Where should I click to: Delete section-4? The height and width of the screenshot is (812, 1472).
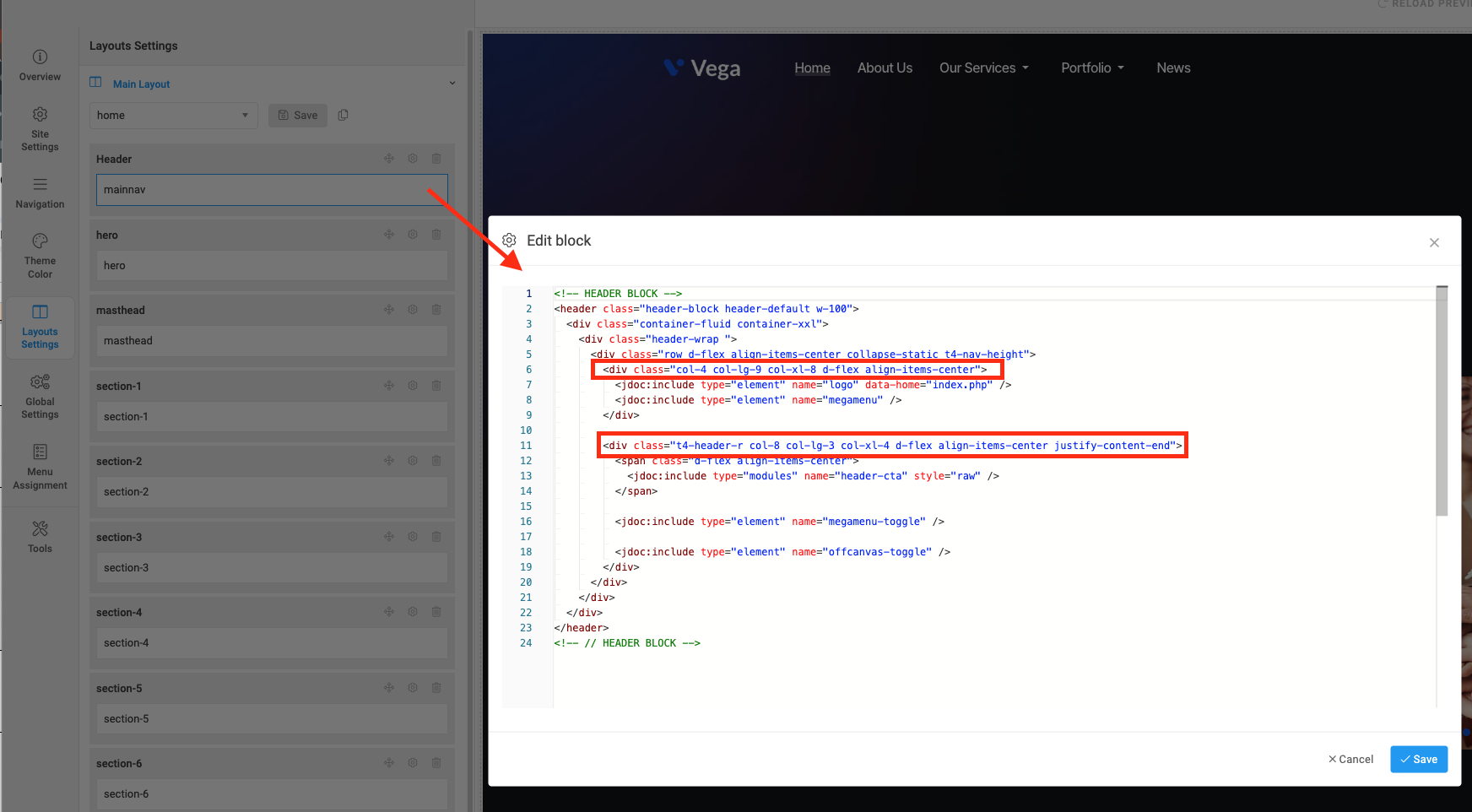tap(436, 612)
